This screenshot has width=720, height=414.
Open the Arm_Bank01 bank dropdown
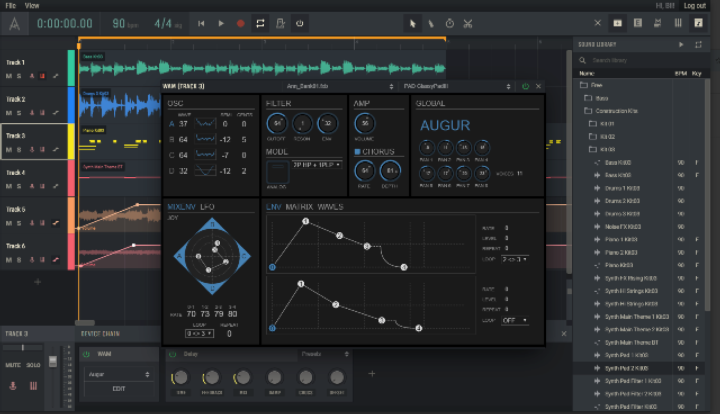[338, 86]
